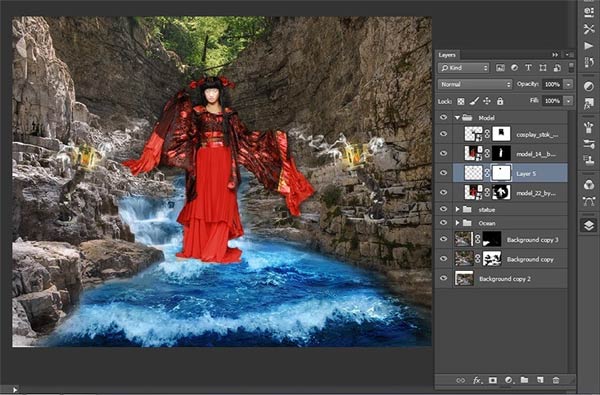Viewport: 600px width, 395px height.
Task: Open the Fill percentage dropdown arrow
Action: 569,101
